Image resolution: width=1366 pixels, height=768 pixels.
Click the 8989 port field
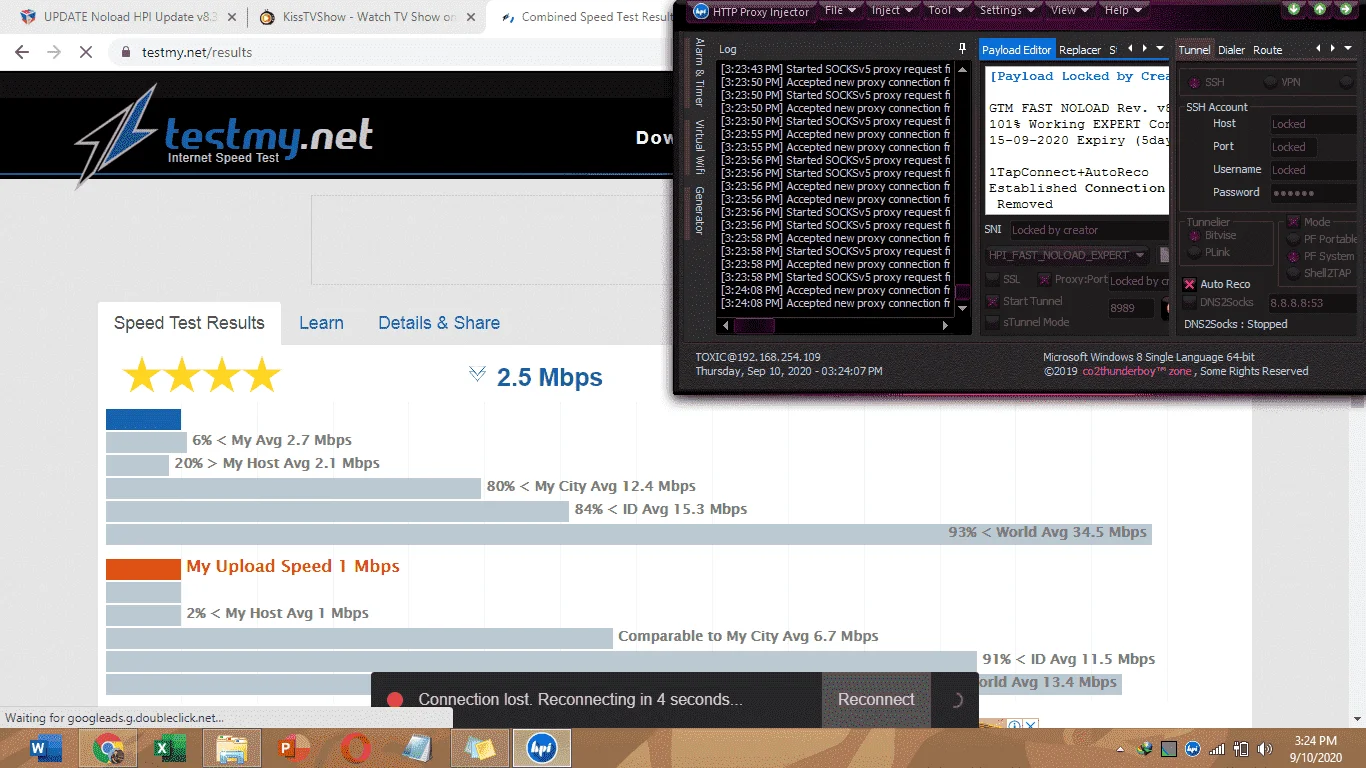tap(1130, 308)
